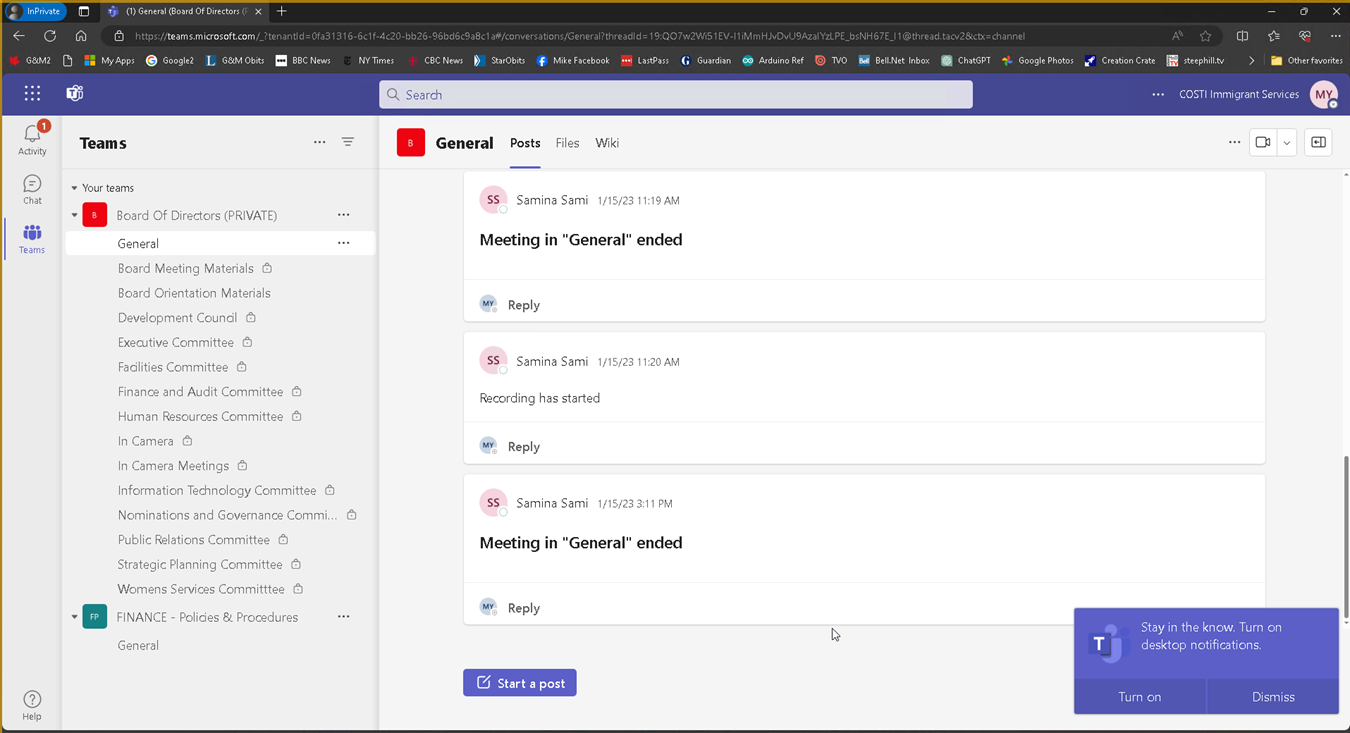Screen dimensions: 1350x733
Task: Select the Executive Committee channel
Action: coord(176,342)
